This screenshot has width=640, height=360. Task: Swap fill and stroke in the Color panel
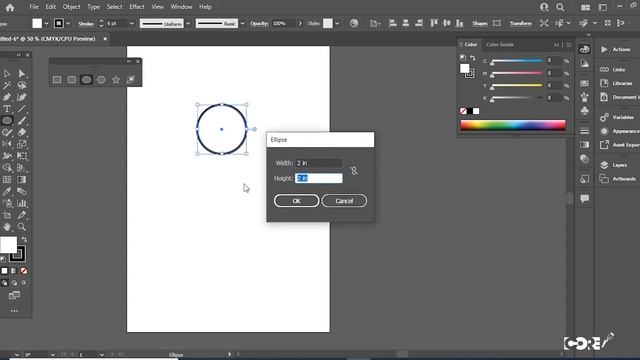point(473,58)
